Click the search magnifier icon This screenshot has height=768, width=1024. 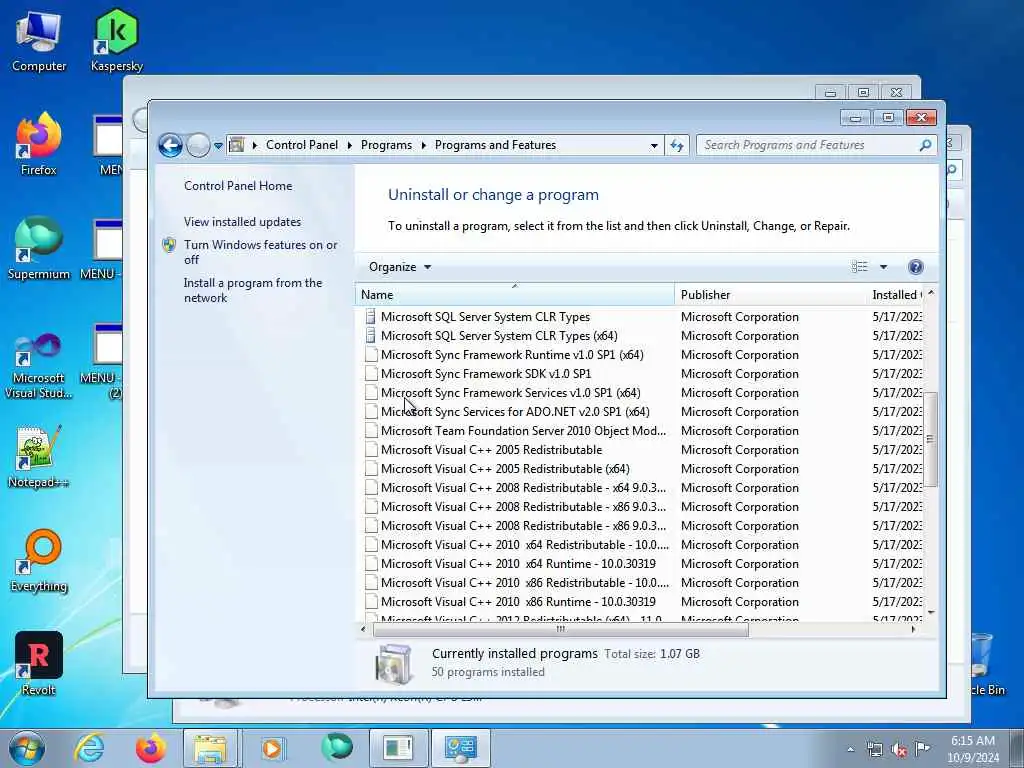[x=925, y=145]
